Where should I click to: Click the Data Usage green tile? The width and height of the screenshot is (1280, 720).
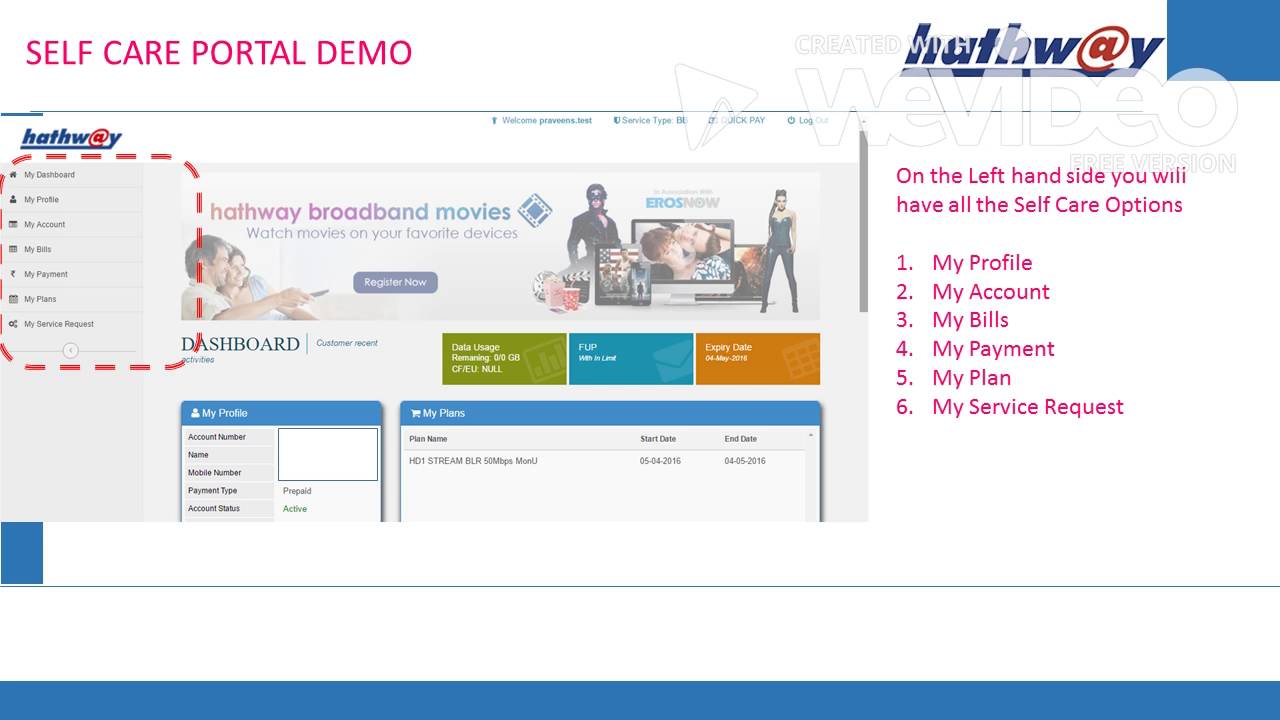504,358
